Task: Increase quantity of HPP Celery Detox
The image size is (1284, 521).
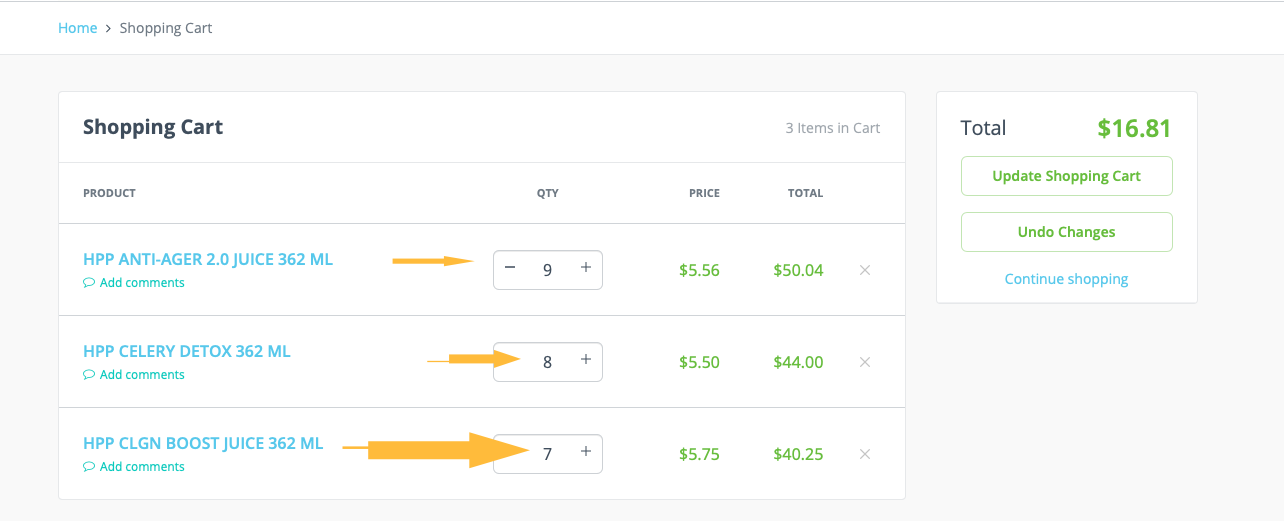Action: tap(586, 360)
